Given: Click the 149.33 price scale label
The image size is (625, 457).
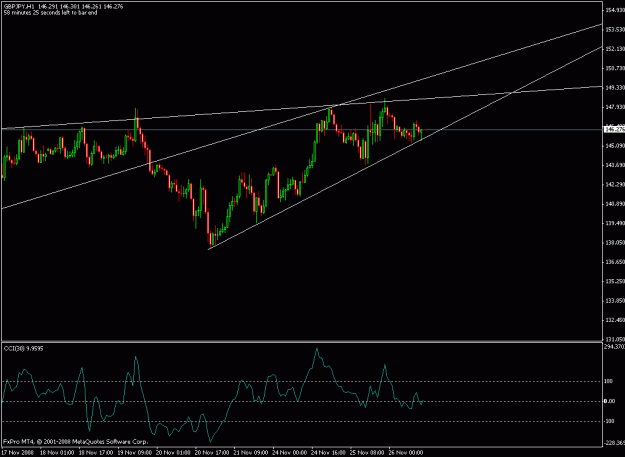Looking at the screenshot, I should (615, 87).
